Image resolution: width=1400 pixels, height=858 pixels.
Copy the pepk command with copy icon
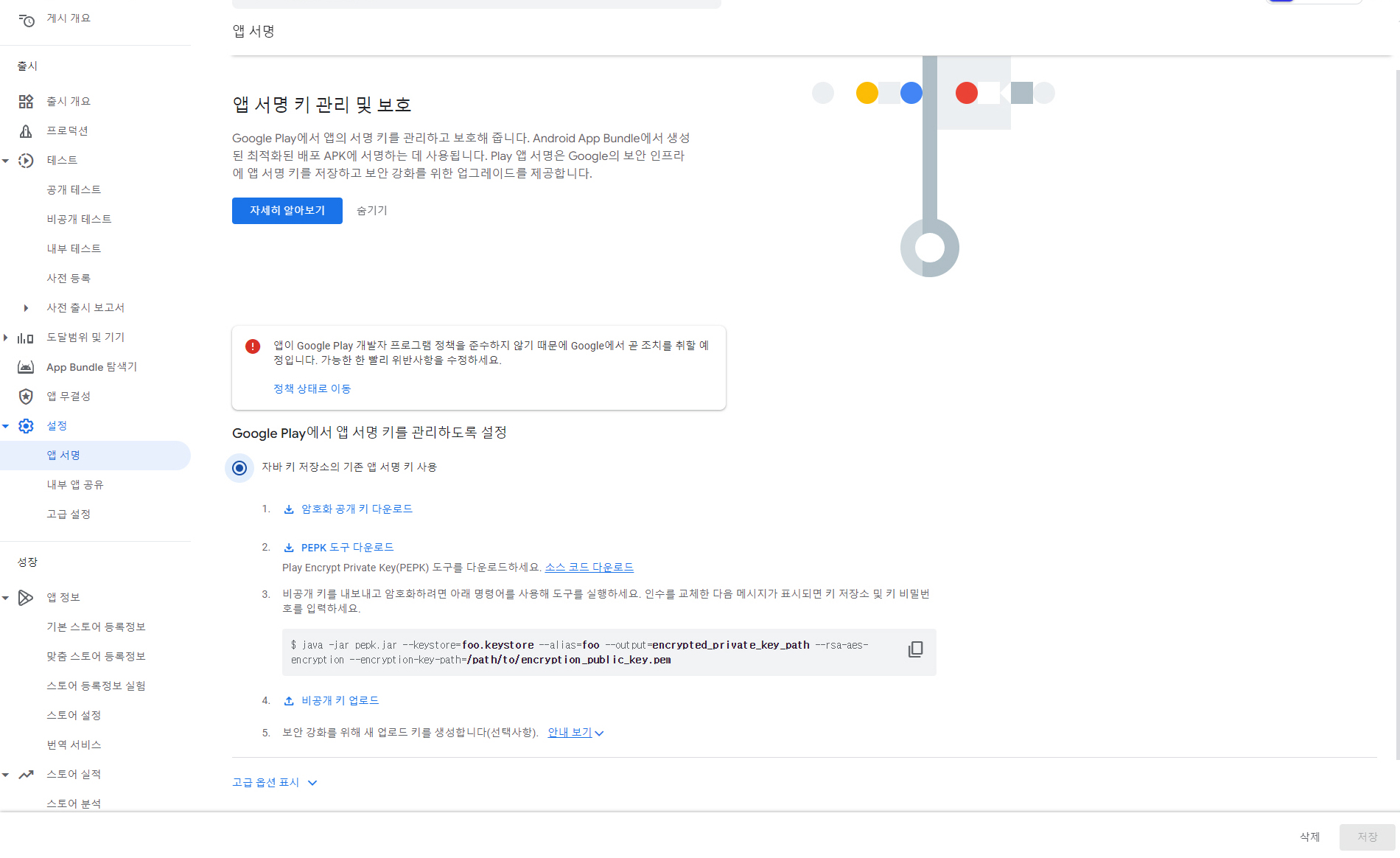pos(915,649)
